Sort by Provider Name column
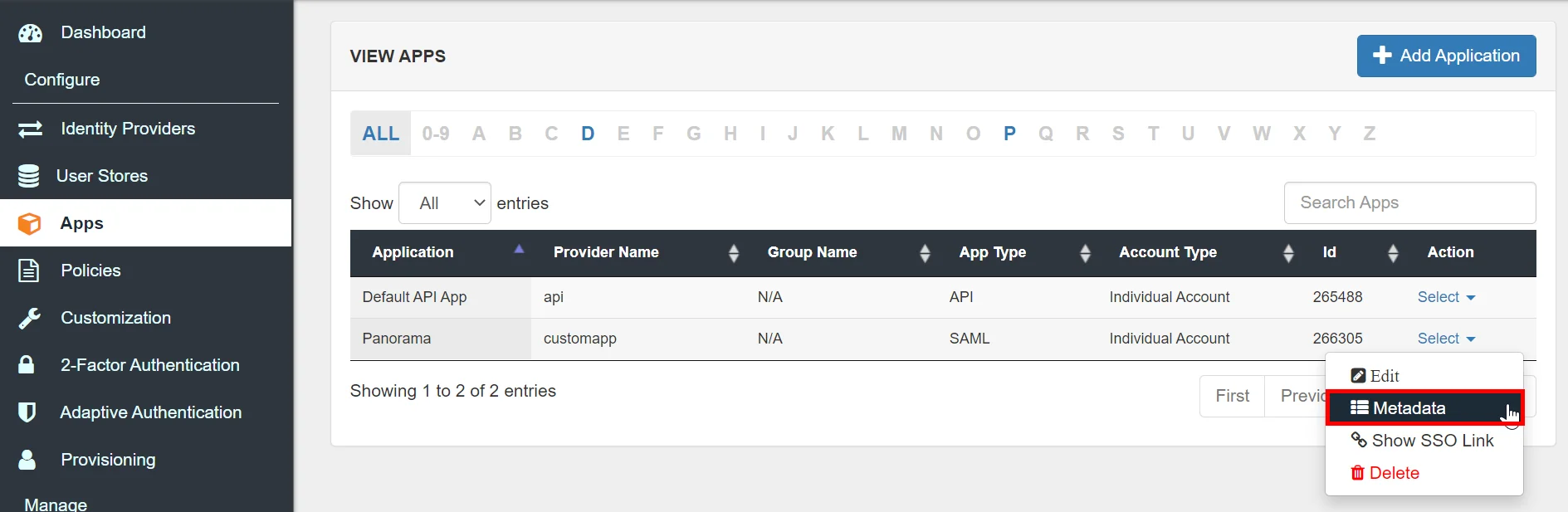1568x512 pixels. [733, 253]
